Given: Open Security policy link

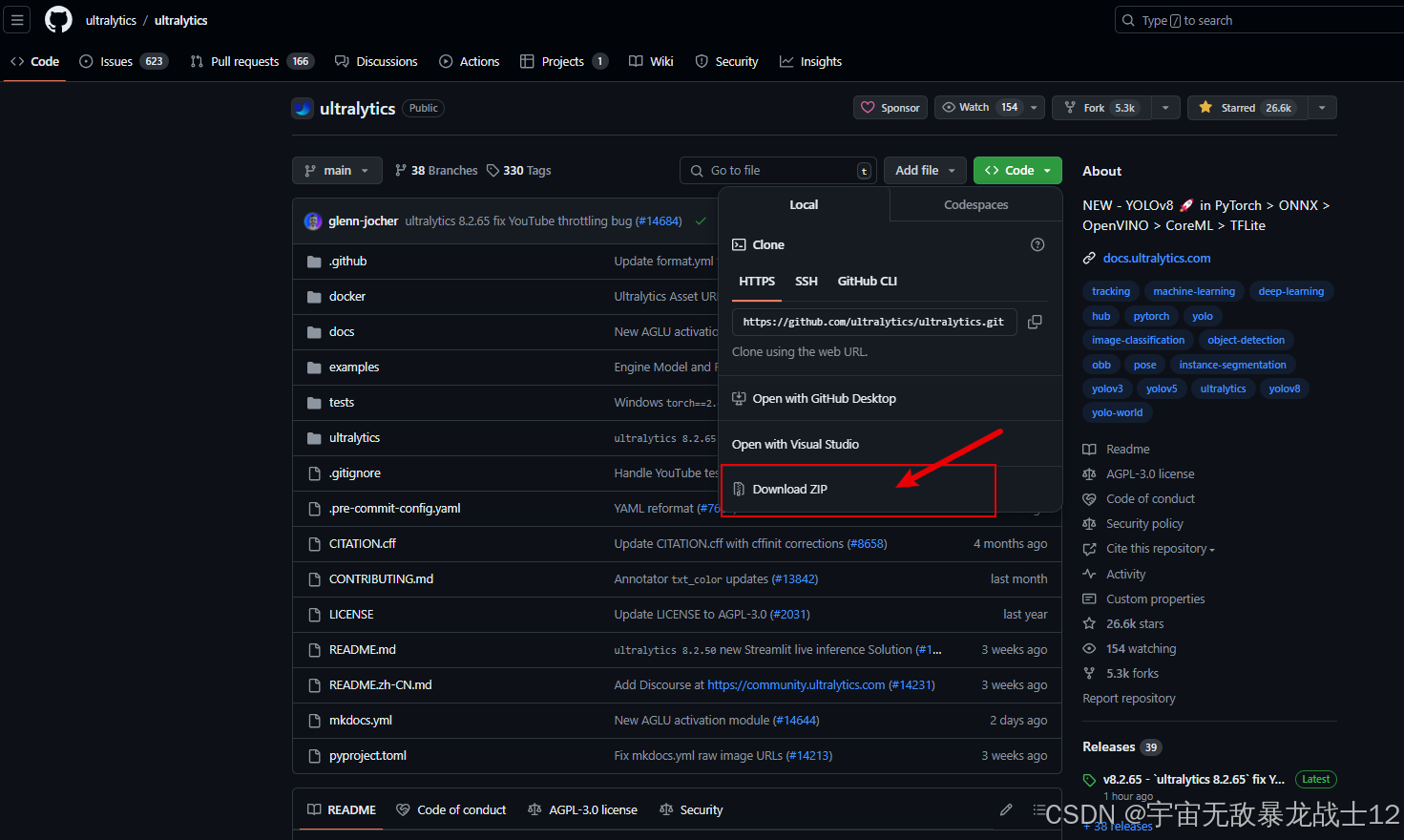Looking at the screenshot, I should [x=1144, y=524].
